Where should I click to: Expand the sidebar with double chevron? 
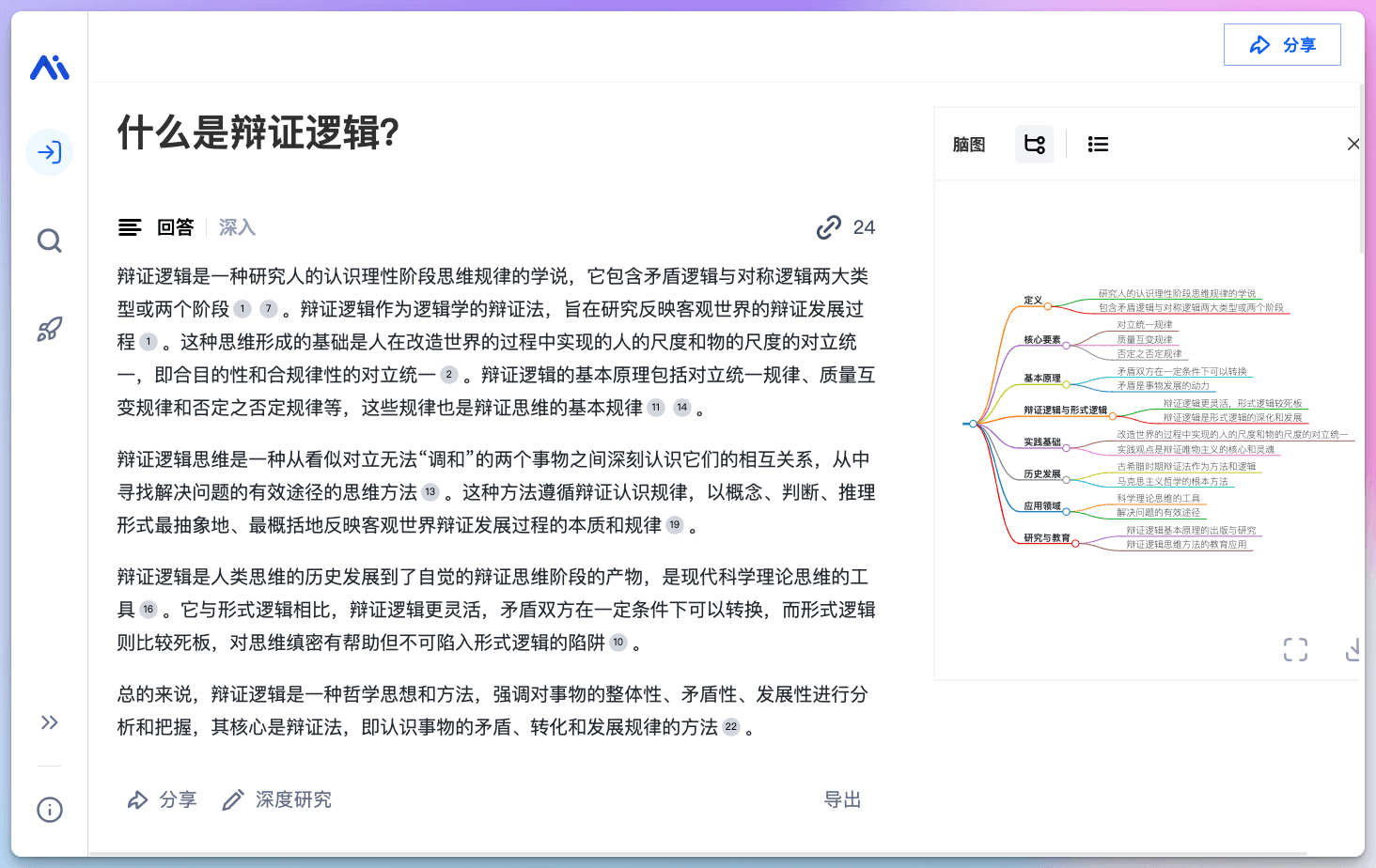(x=50, y=722)
